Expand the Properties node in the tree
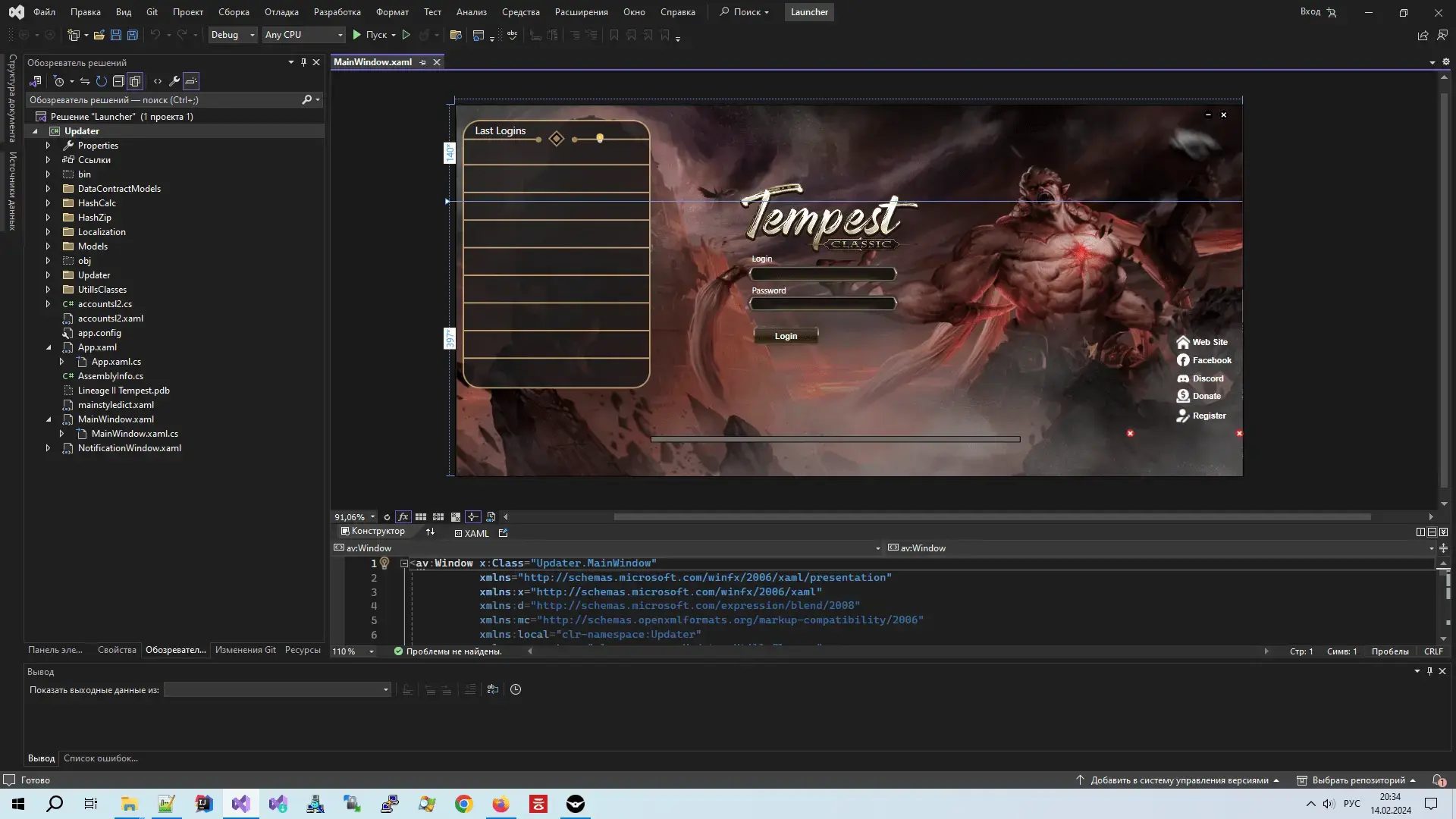Image resolution: width=1456 pixels, height=819 pixels. point(48,146)
